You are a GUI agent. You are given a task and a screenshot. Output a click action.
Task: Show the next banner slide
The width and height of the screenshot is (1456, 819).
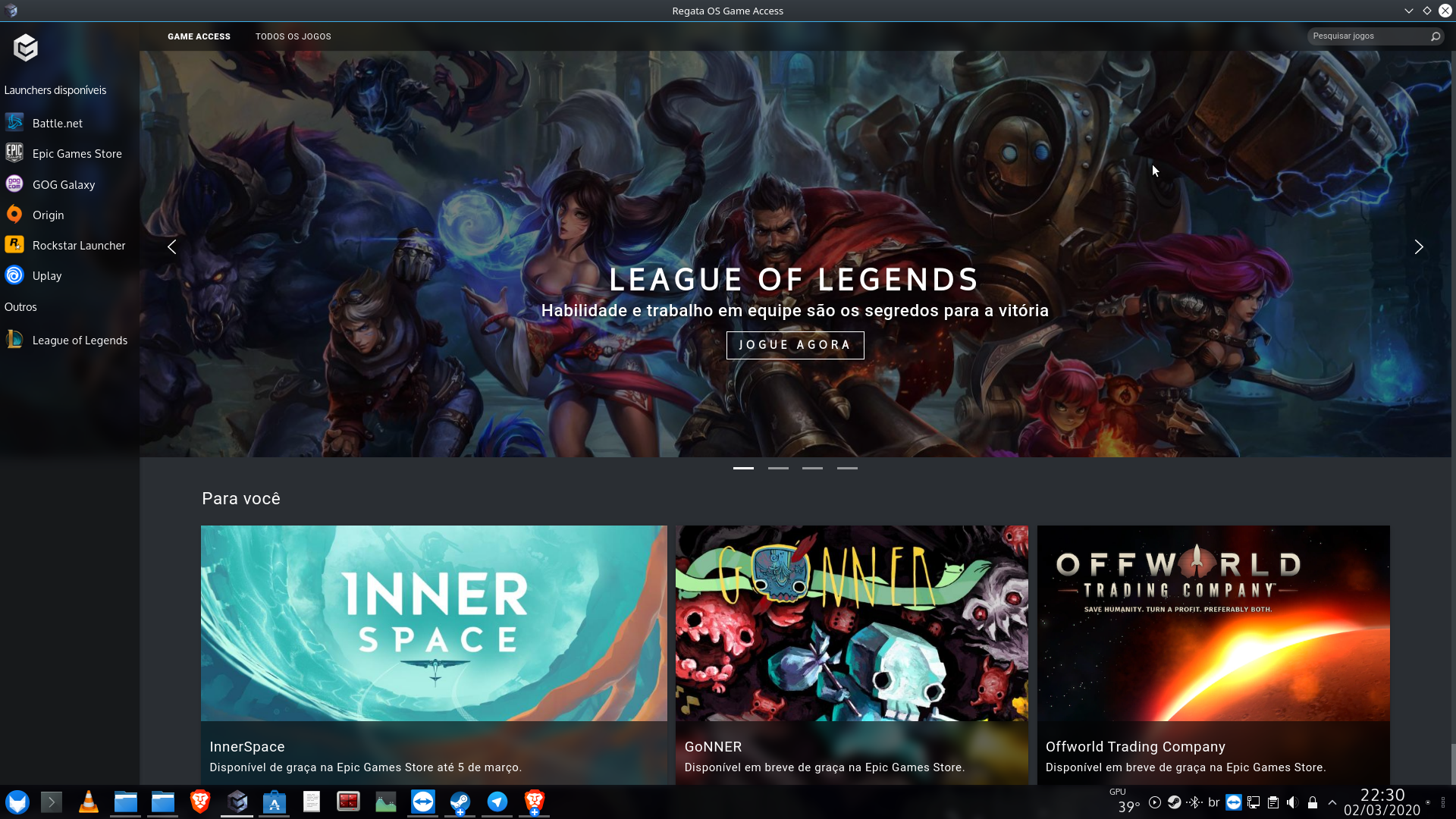[1419, 246]
